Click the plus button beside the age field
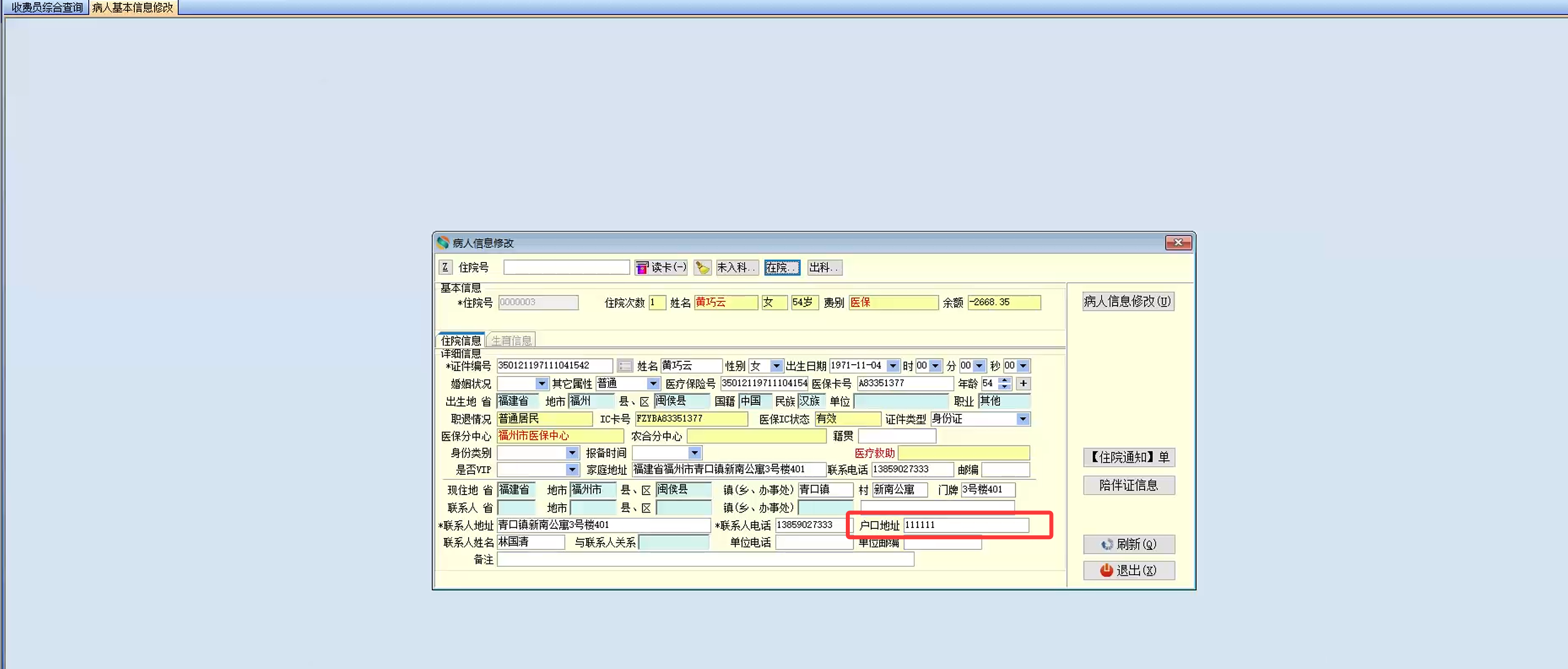Viewport: 1568px width, 669px height. click(1023, 383)
